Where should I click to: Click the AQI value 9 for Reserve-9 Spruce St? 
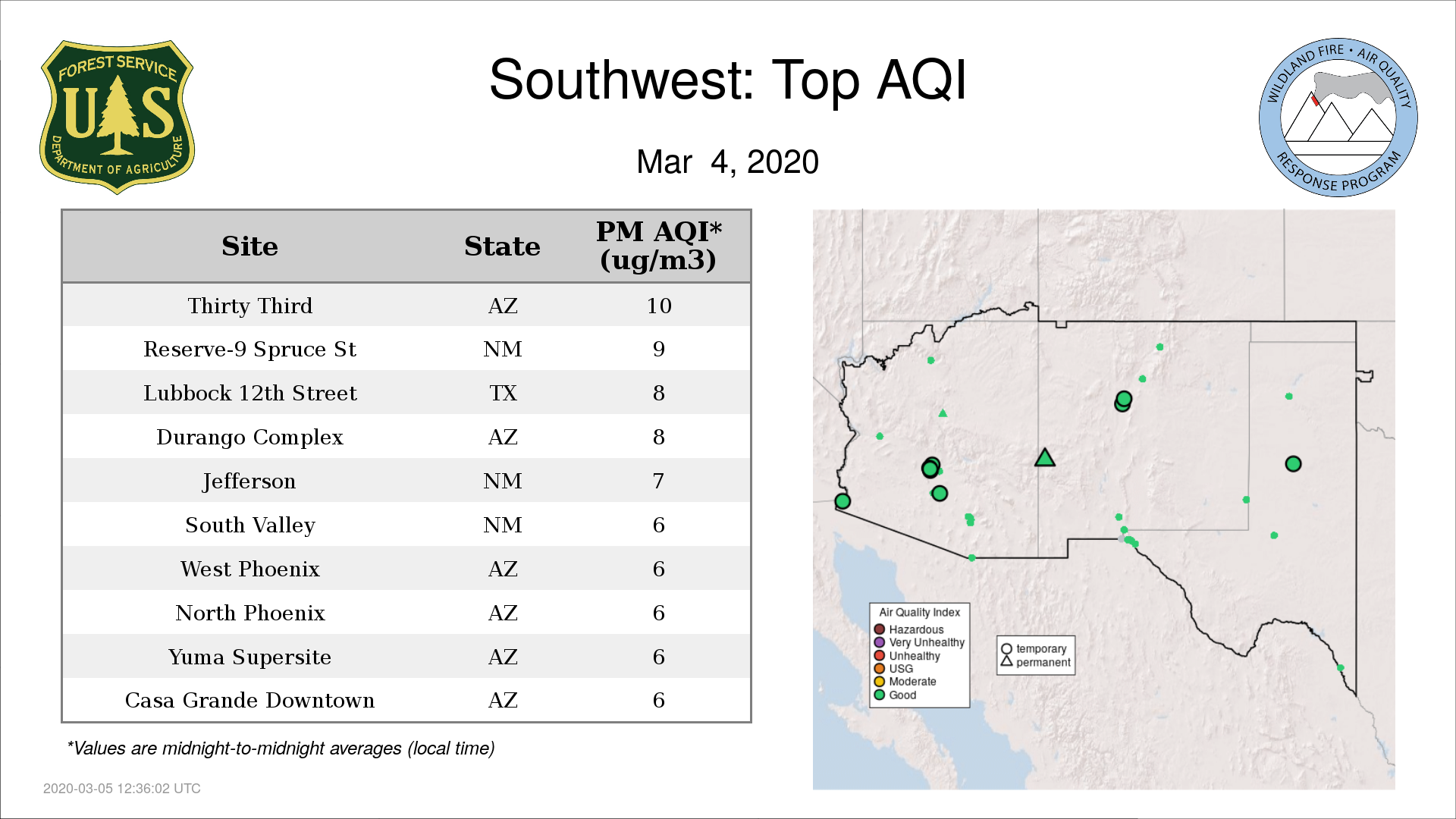coord(658,350)
